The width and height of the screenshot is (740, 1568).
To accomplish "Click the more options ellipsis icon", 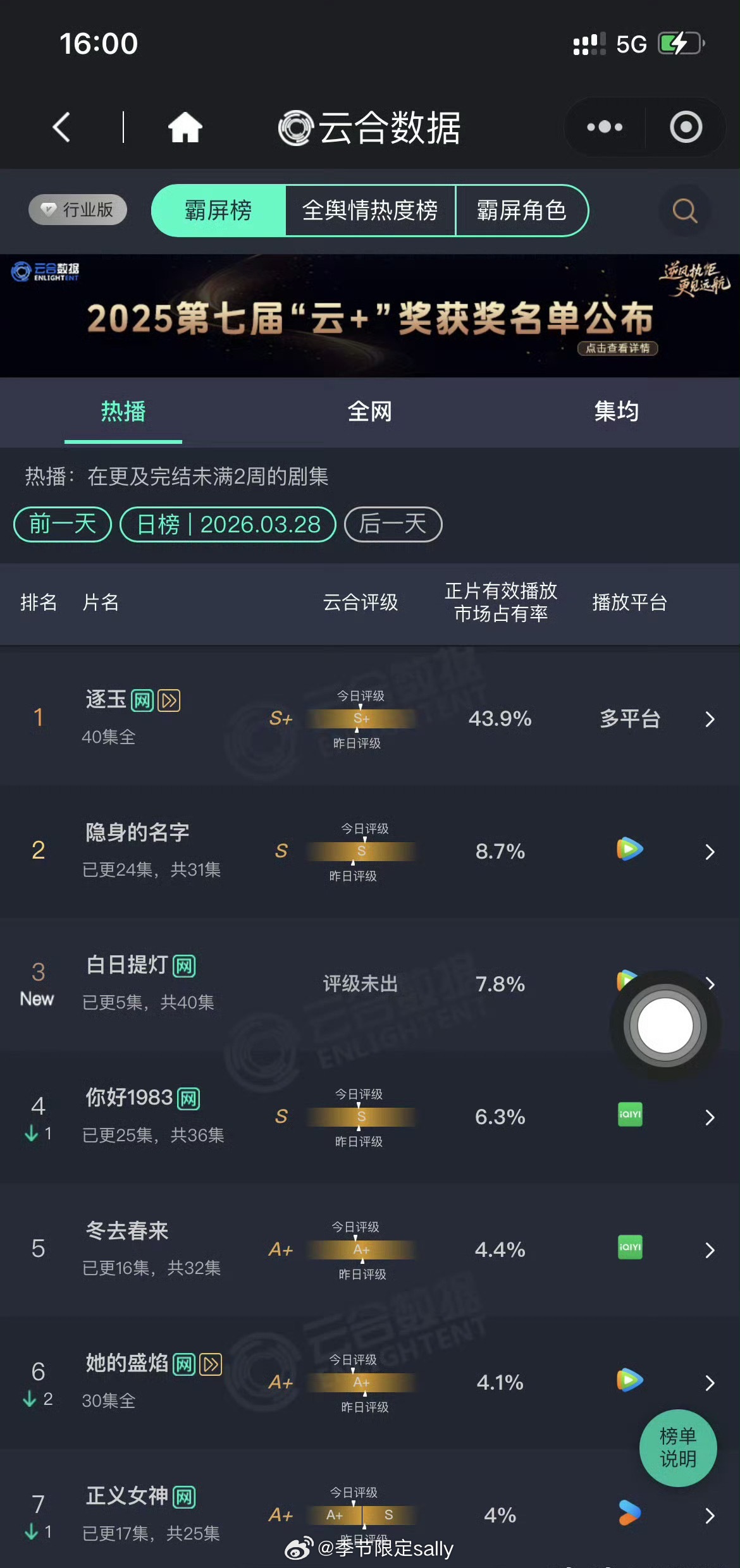I will 603,126.
